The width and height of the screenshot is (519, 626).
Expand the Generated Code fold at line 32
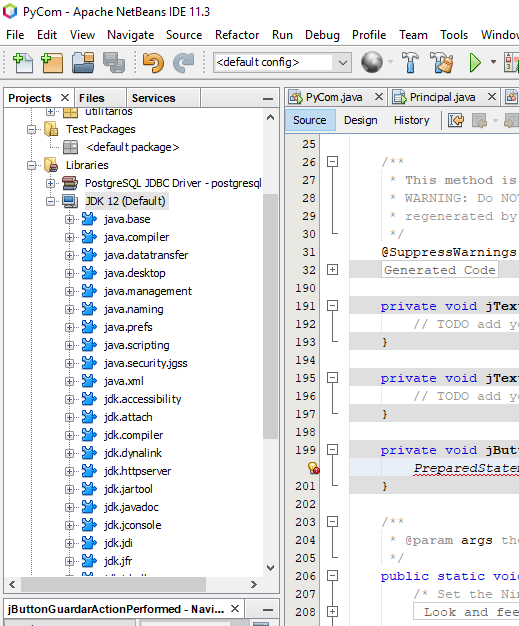click(x=332, y=269)
